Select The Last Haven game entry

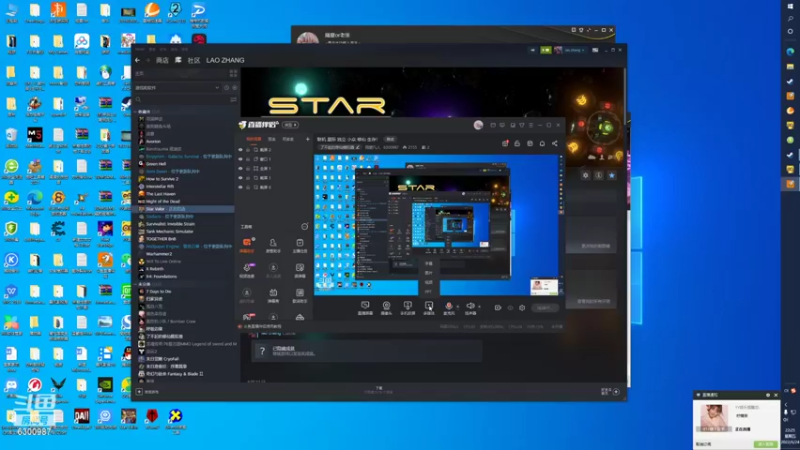(160, 194)
